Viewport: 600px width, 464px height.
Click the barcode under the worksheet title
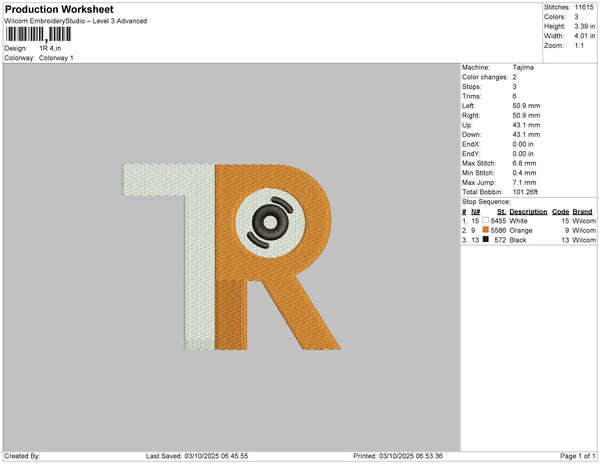click(x=38, y=34)
